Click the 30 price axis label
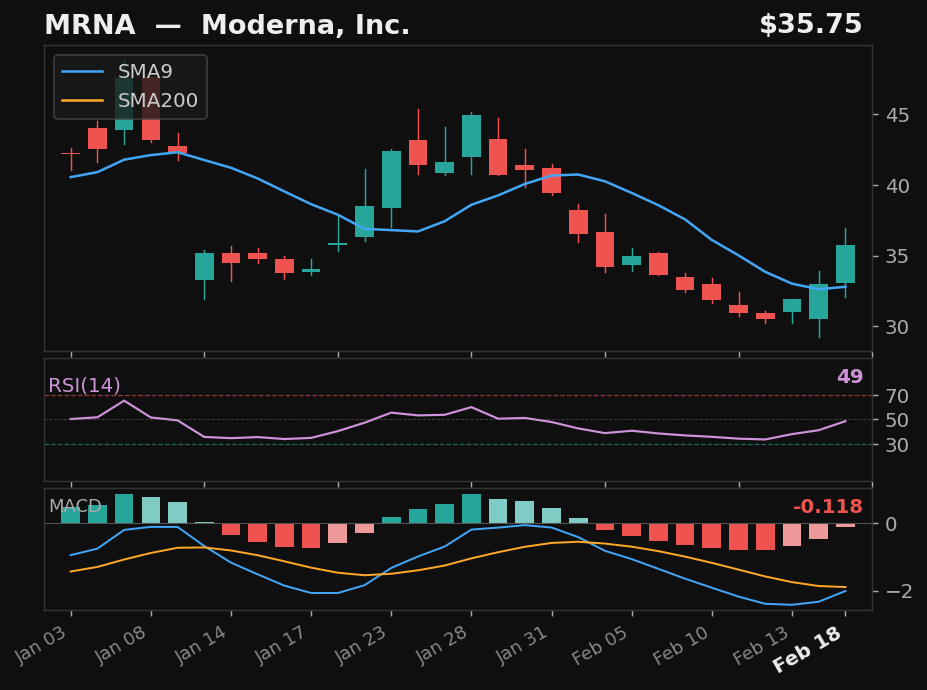The image size is (927, 690). click(x=897, y=327)
